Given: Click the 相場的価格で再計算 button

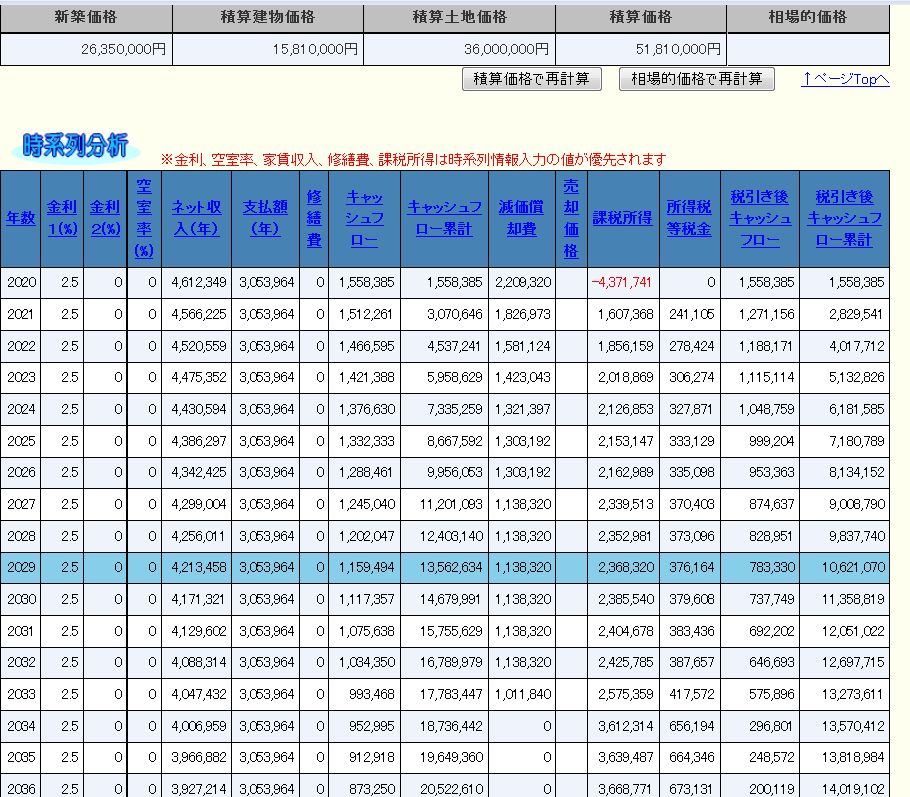Looking at the screenshot, I should pyautogui.click(x=697, y=80).
